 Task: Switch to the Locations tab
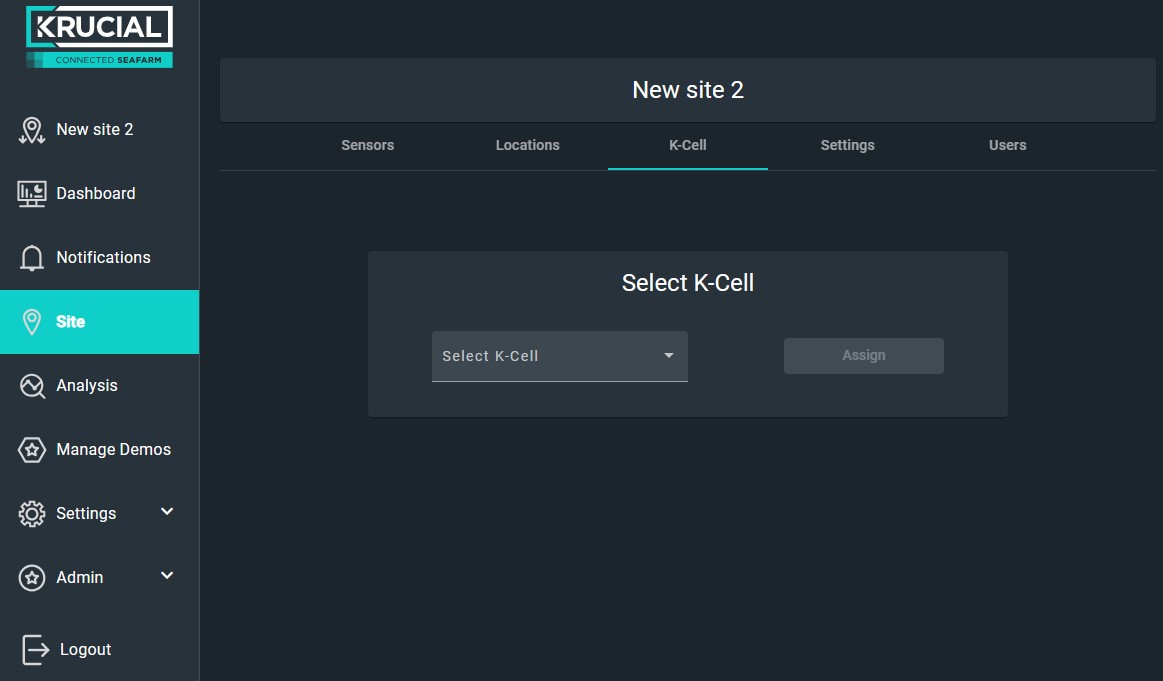click(527, 145)
